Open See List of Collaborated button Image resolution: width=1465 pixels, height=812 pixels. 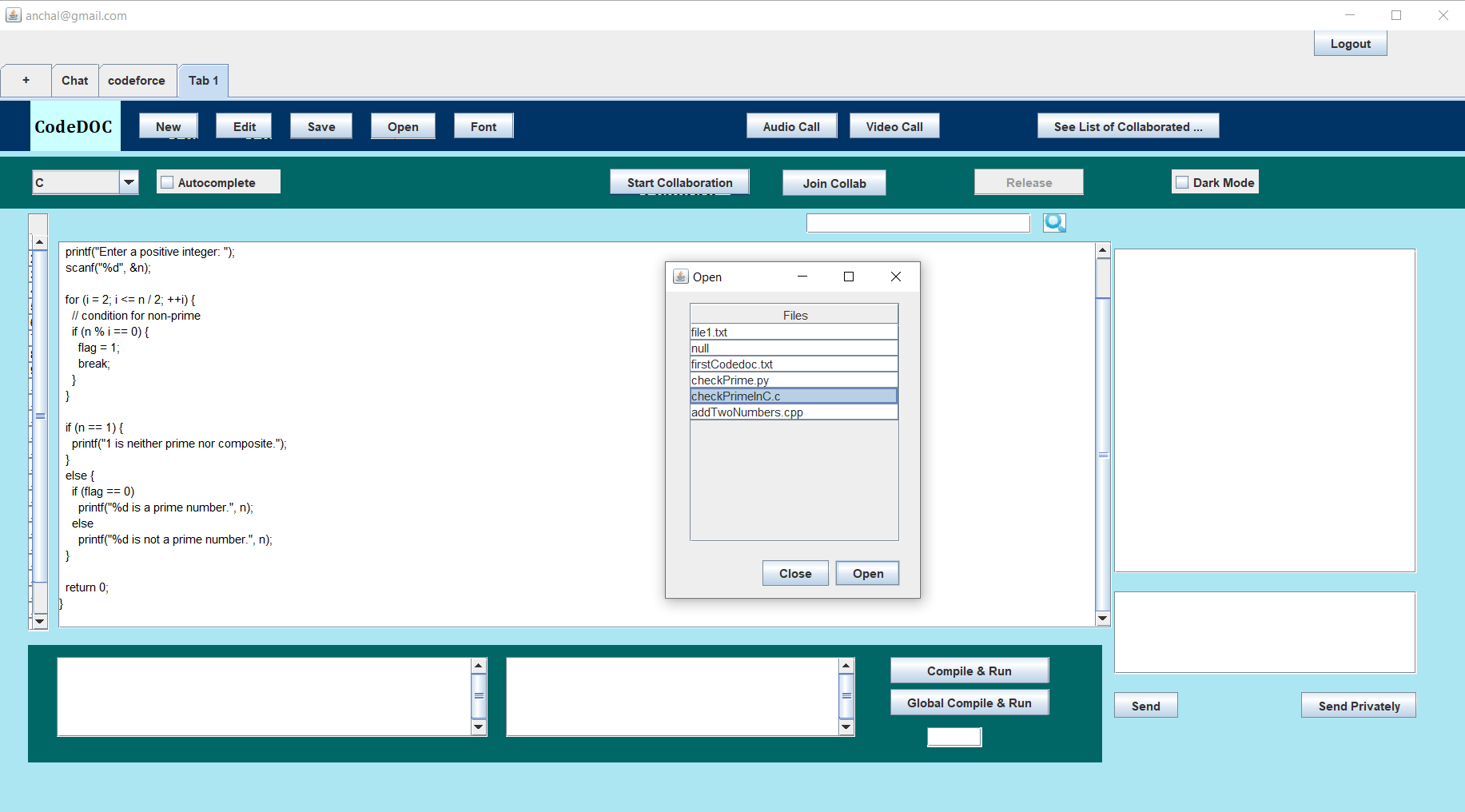1128,126
